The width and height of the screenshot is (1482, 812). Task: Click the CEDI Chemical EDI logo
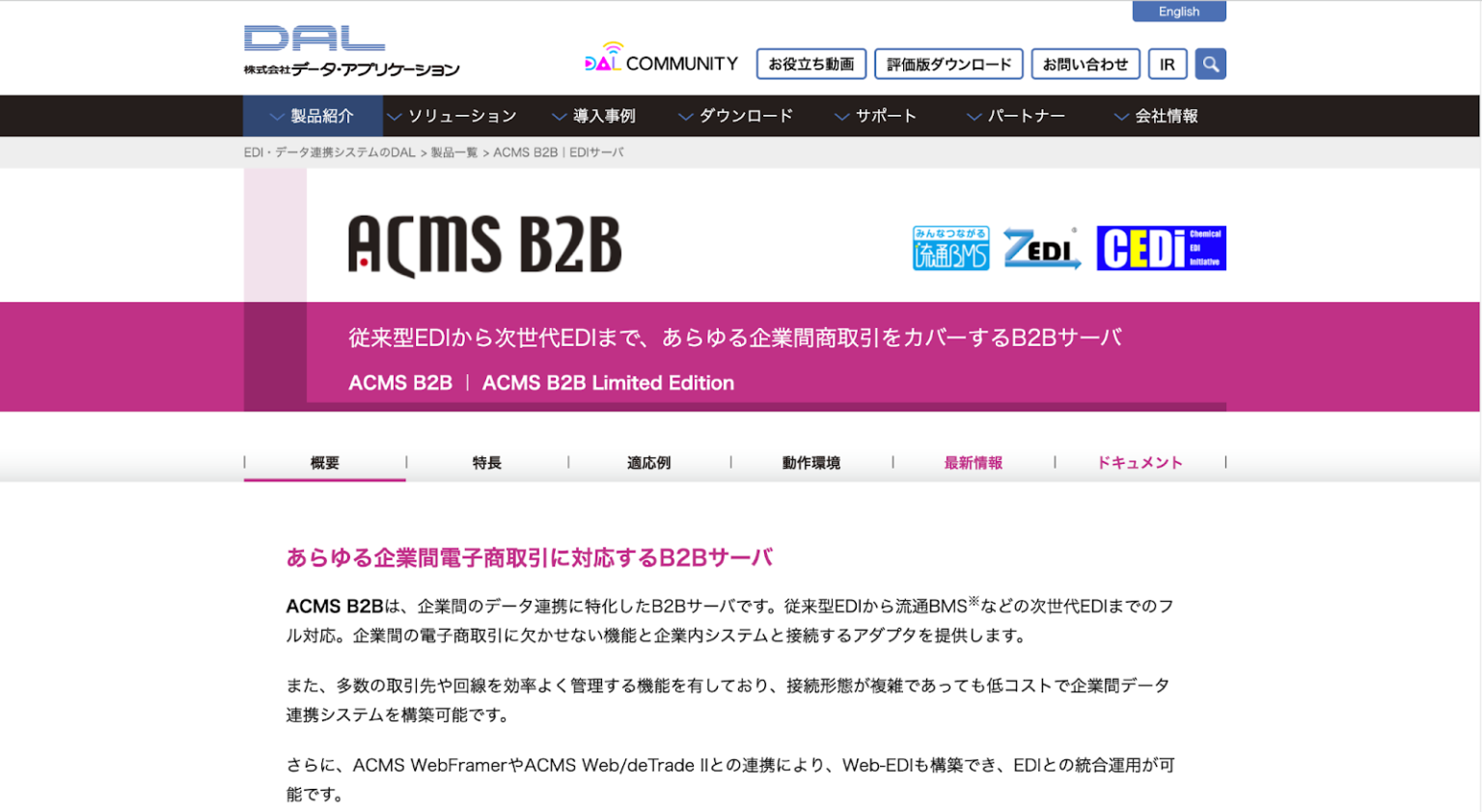(1161, 248)
